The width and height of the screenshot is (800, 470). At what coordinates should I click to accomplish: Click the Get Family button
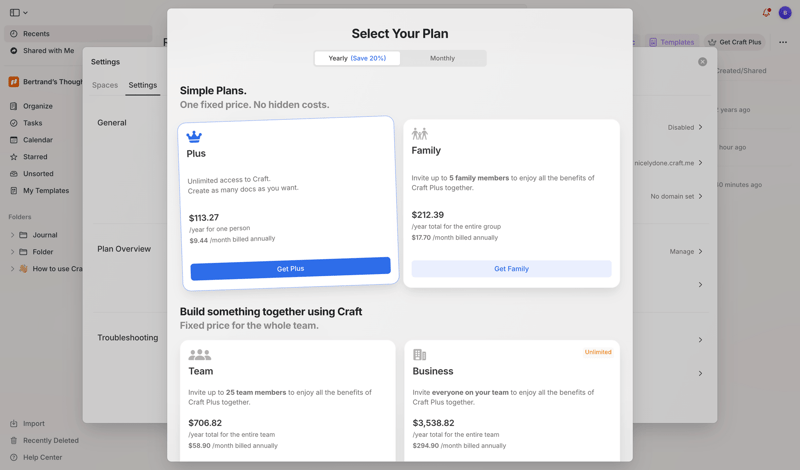point(511,269)
